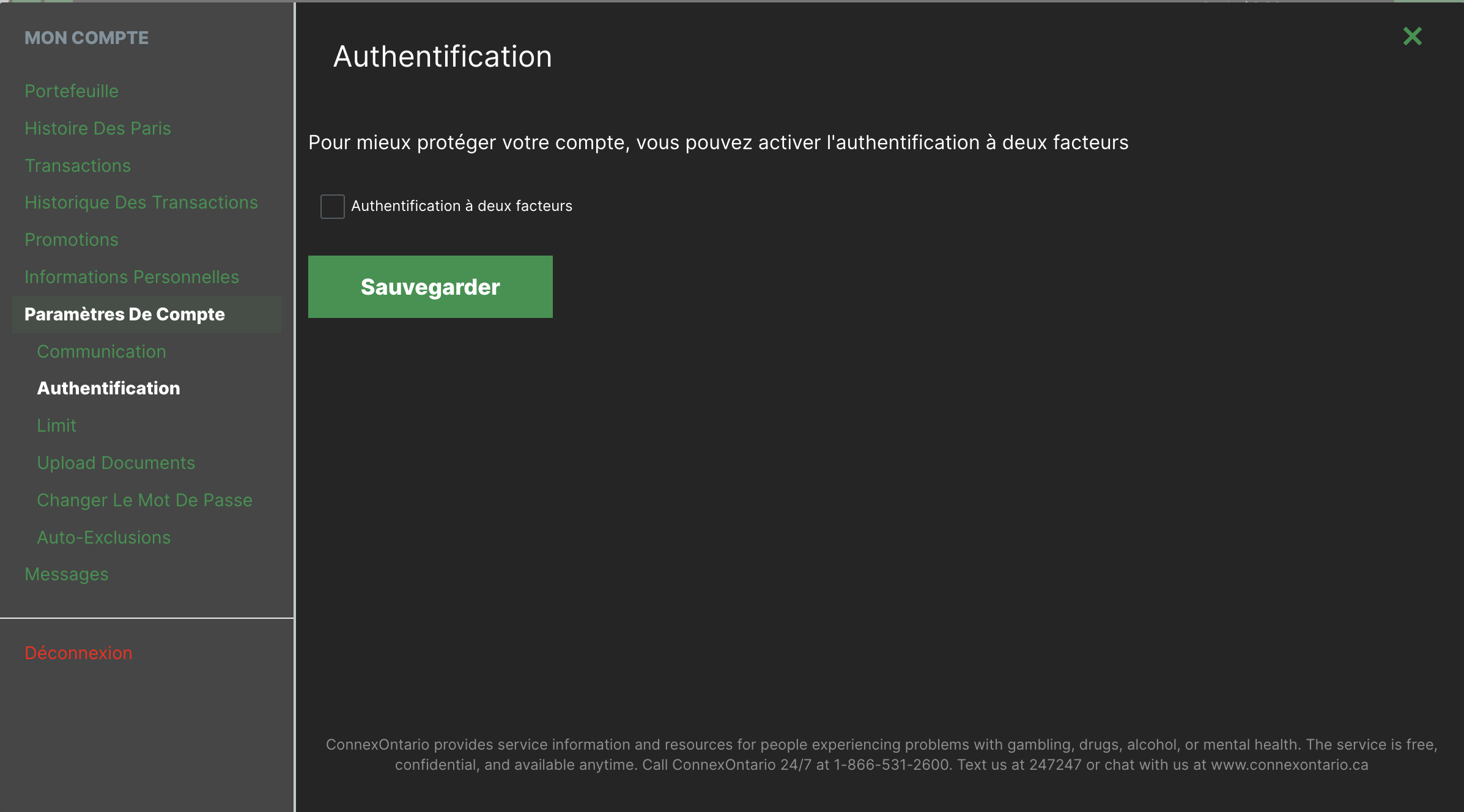
Task: Click the Sauvegarder button
Action: point(430,286)
